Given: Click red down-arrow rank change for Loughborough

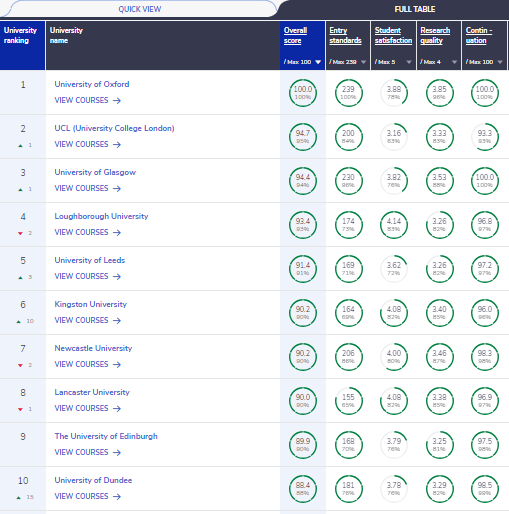Looking at the screenshot, I should tap(20, 233).
